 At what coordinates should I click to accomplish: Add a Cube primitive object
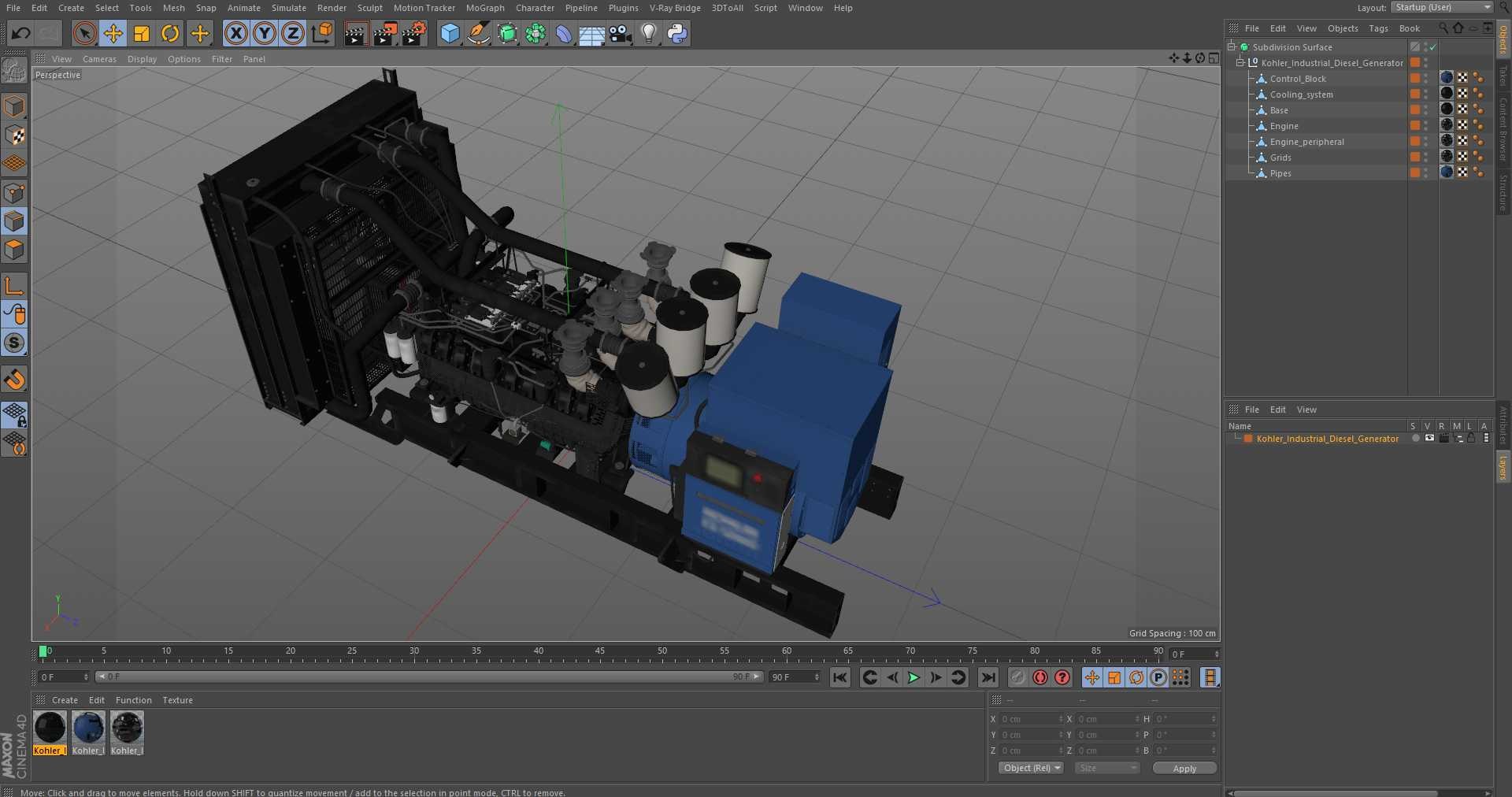450,33
